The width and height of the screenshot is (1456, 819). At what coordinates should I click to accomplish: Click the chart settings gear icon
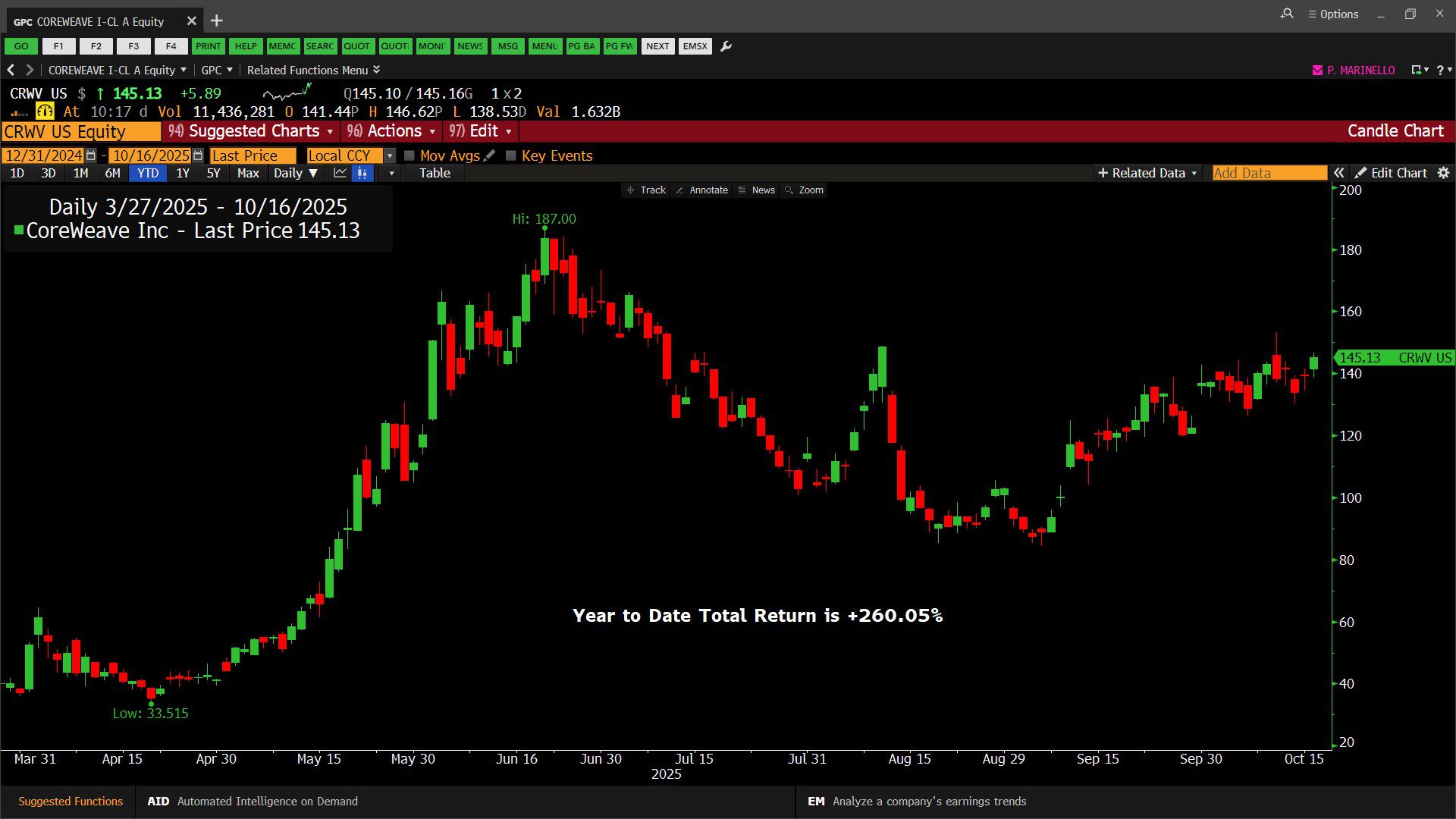[1443, 173]
